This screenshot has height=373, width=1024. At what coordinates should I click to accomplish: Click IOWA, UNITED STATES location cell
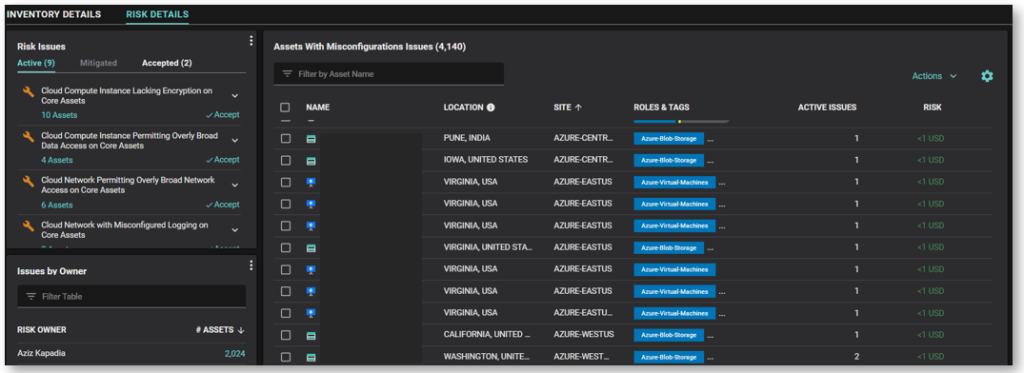click(x=486, y=160)
